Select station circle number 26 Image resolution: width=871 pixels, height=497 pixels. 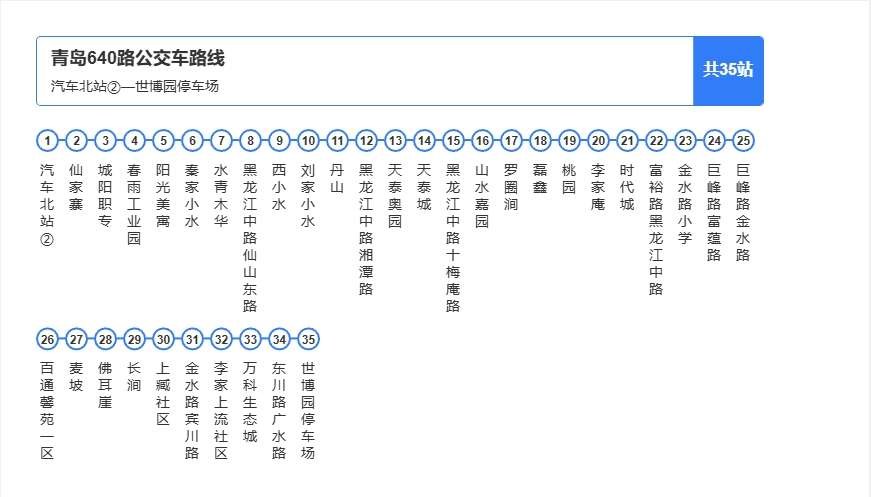pos(48,339)
